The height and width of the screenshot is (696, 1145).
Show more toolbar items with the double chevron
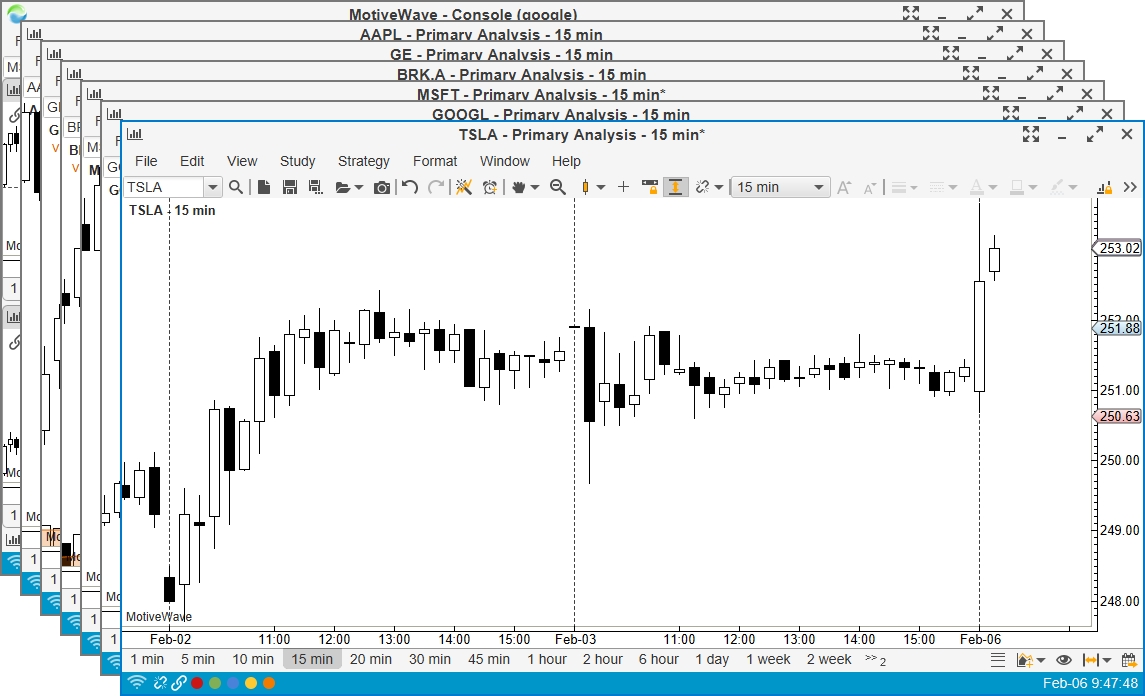tap(1130, 187)
